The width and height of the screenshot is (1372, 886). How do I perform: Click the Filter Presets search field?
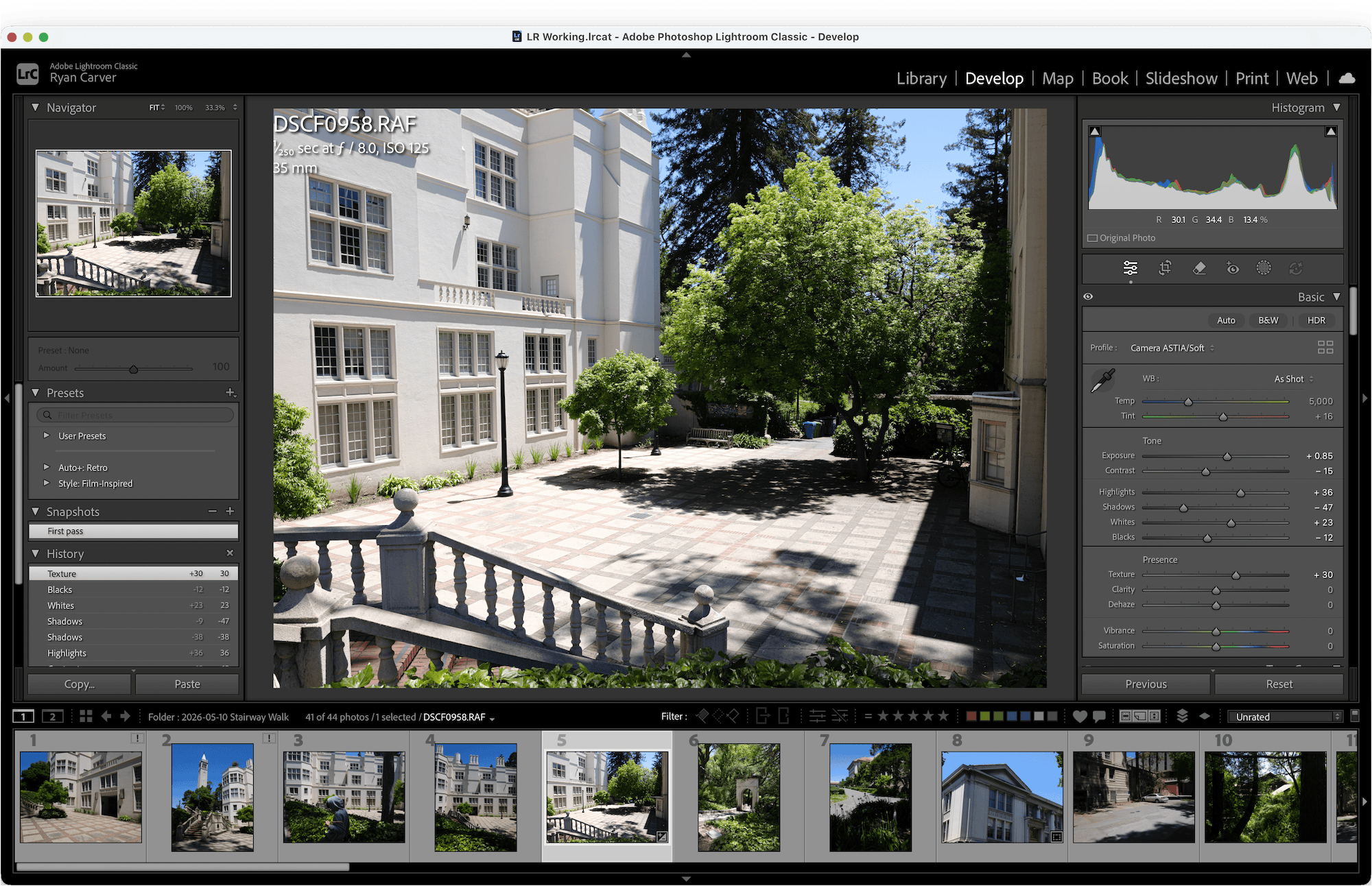pyautogui.click(x=134, y=415)
